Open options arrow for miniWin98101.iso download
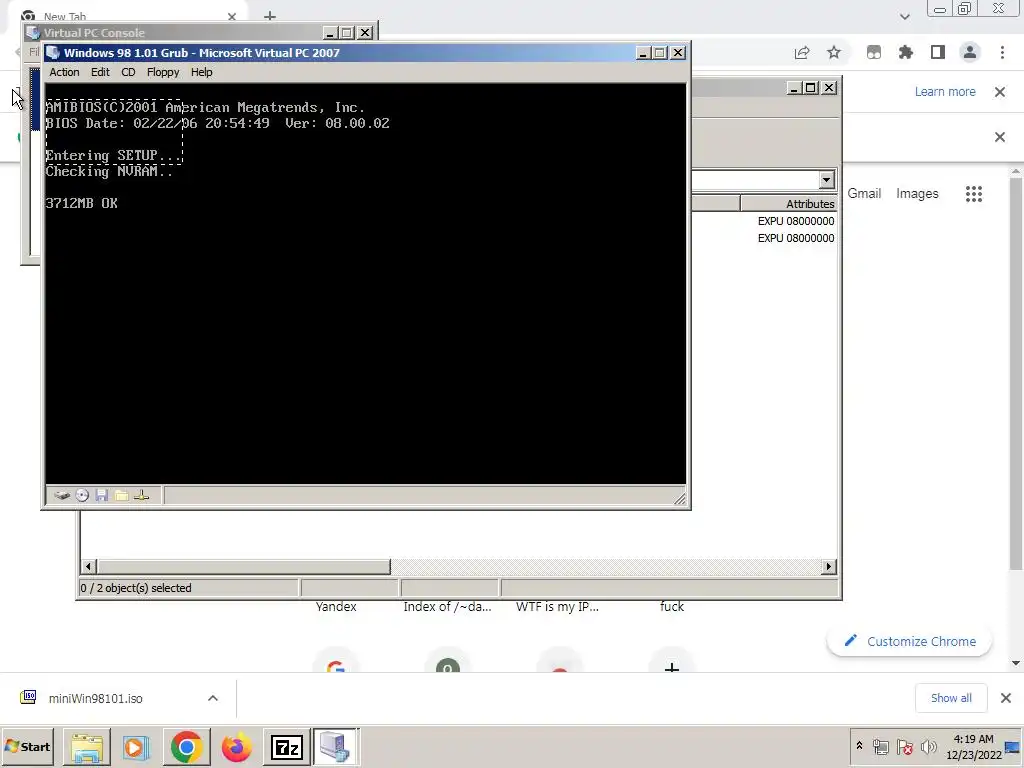The width and height of the screenshot is (1024, 768). 213,698
